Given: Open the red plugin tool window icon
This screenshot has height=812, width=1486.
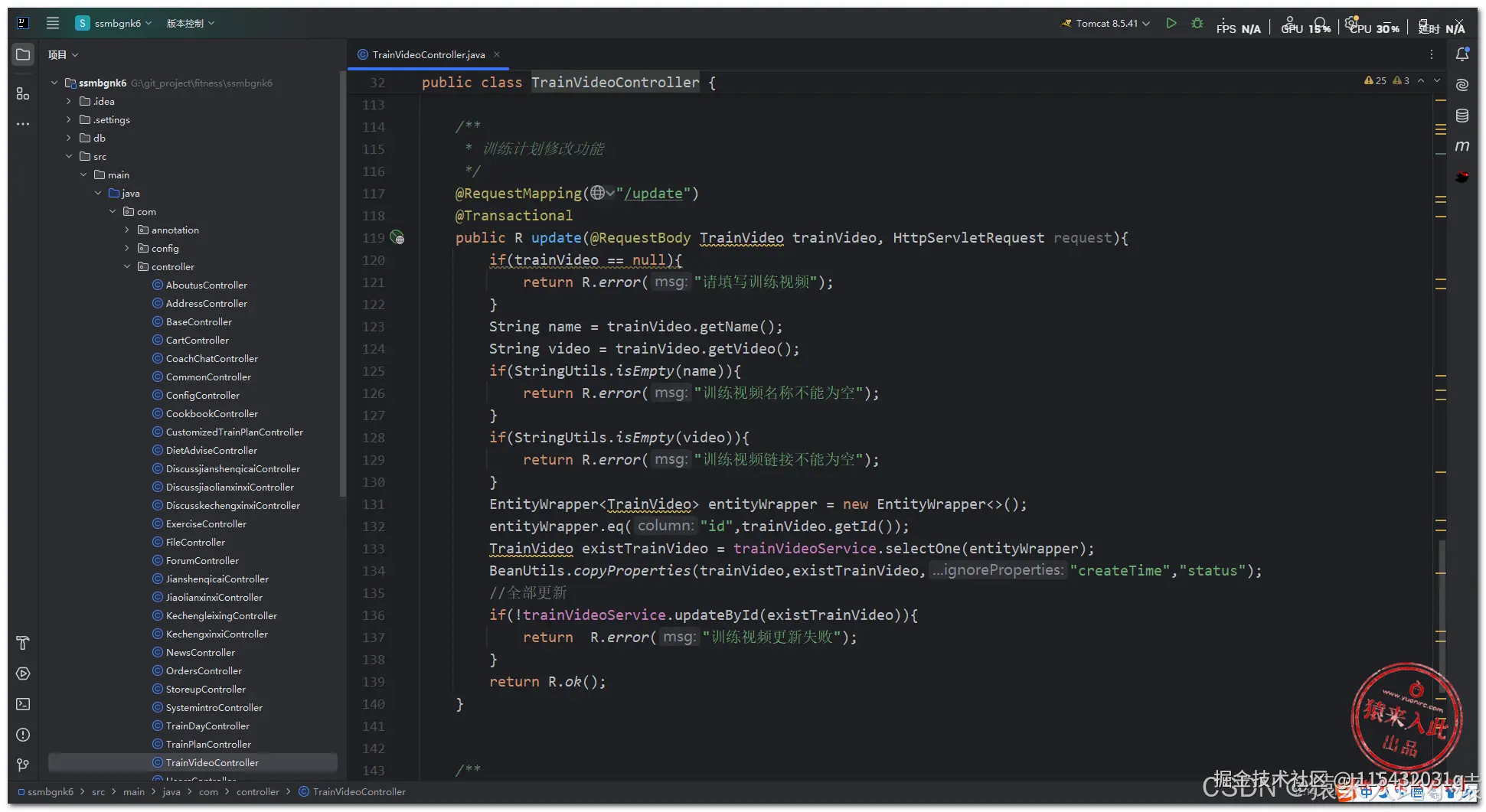Looking at the screenshot, I should (1462, 177).
